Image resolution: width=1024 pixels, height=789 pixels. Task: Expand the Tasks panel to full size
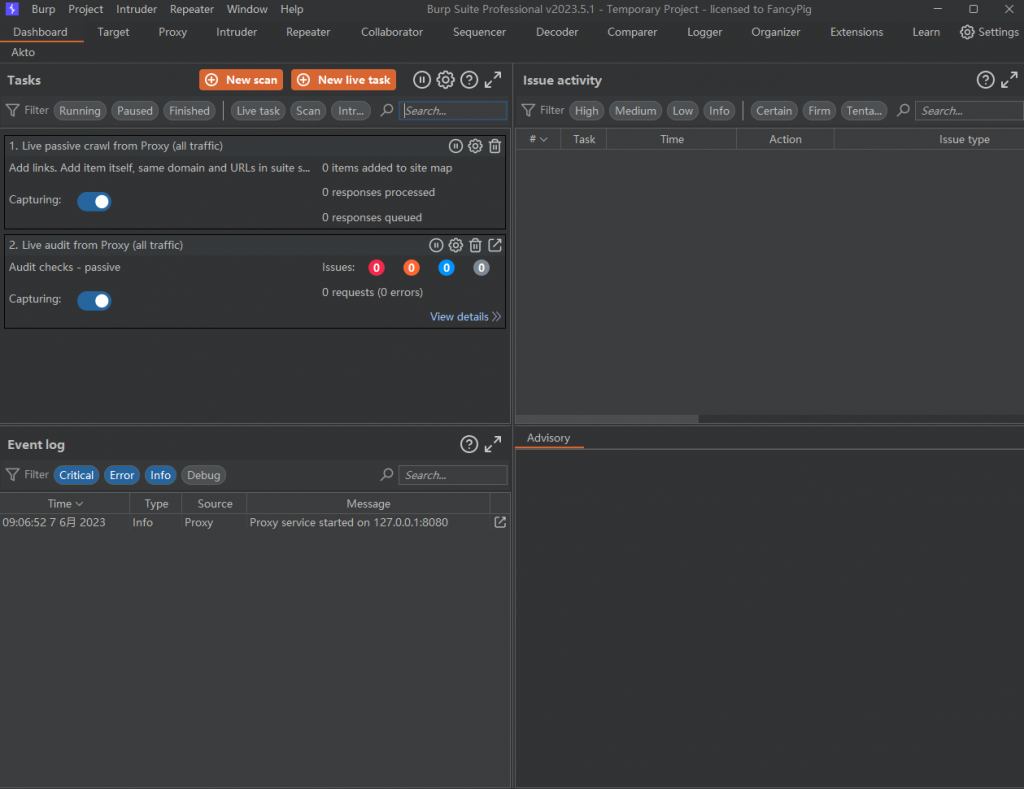pyautogui.click(x=493, y=80)
